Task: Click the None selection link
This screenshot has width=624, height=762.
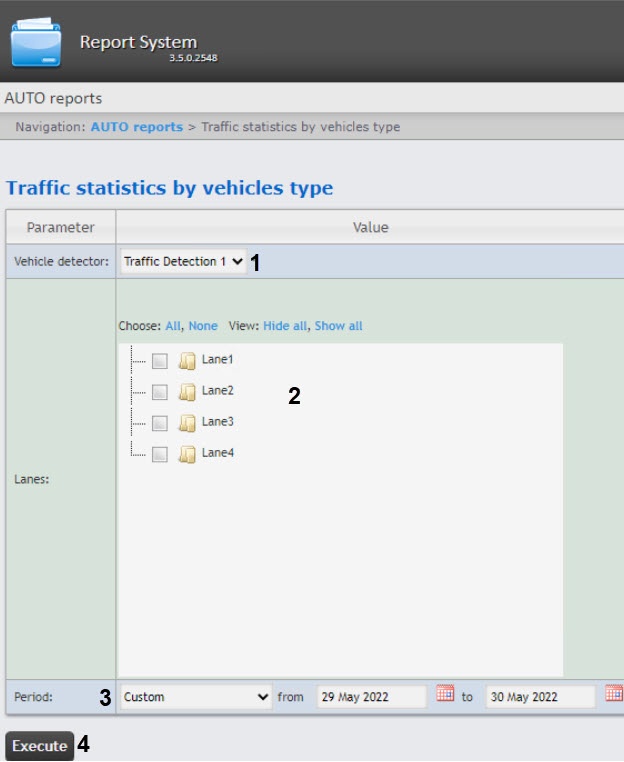Action: tap(203, 326)
